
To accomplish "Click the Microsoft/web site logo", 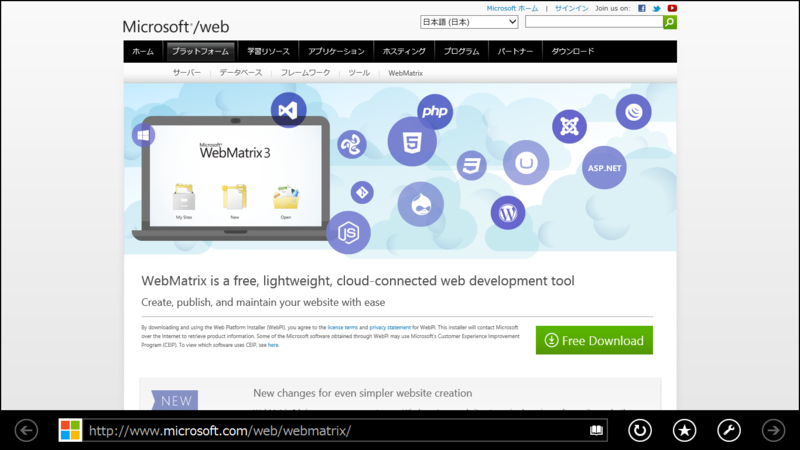I will coord(176,27).
